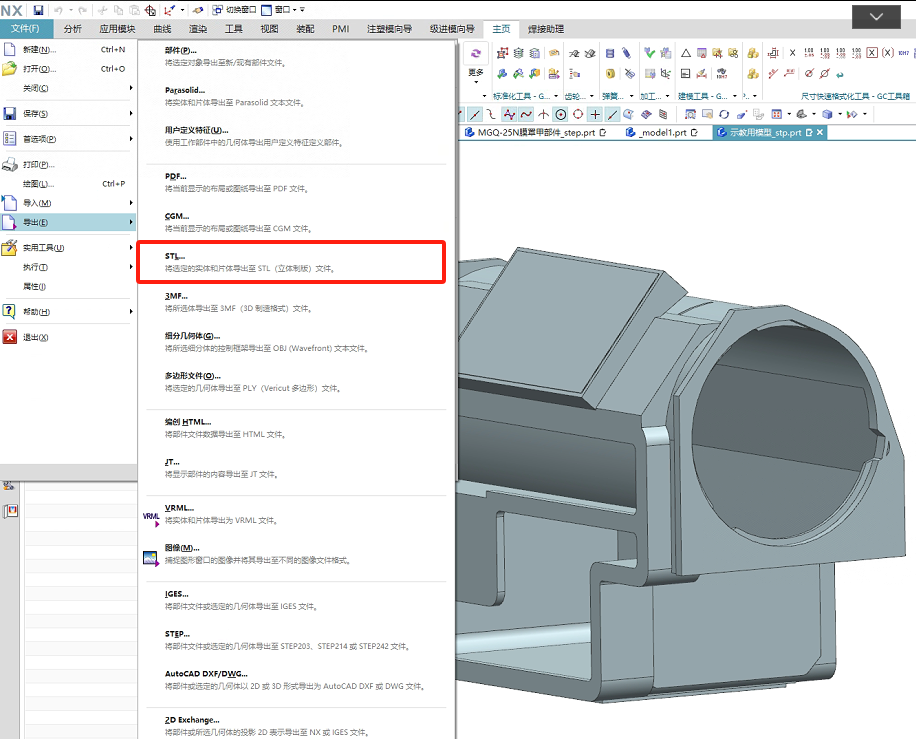The height and width of the screenshot is (739, 916).
Task: Select 图像(M)... export option
Action: [296, 554]
